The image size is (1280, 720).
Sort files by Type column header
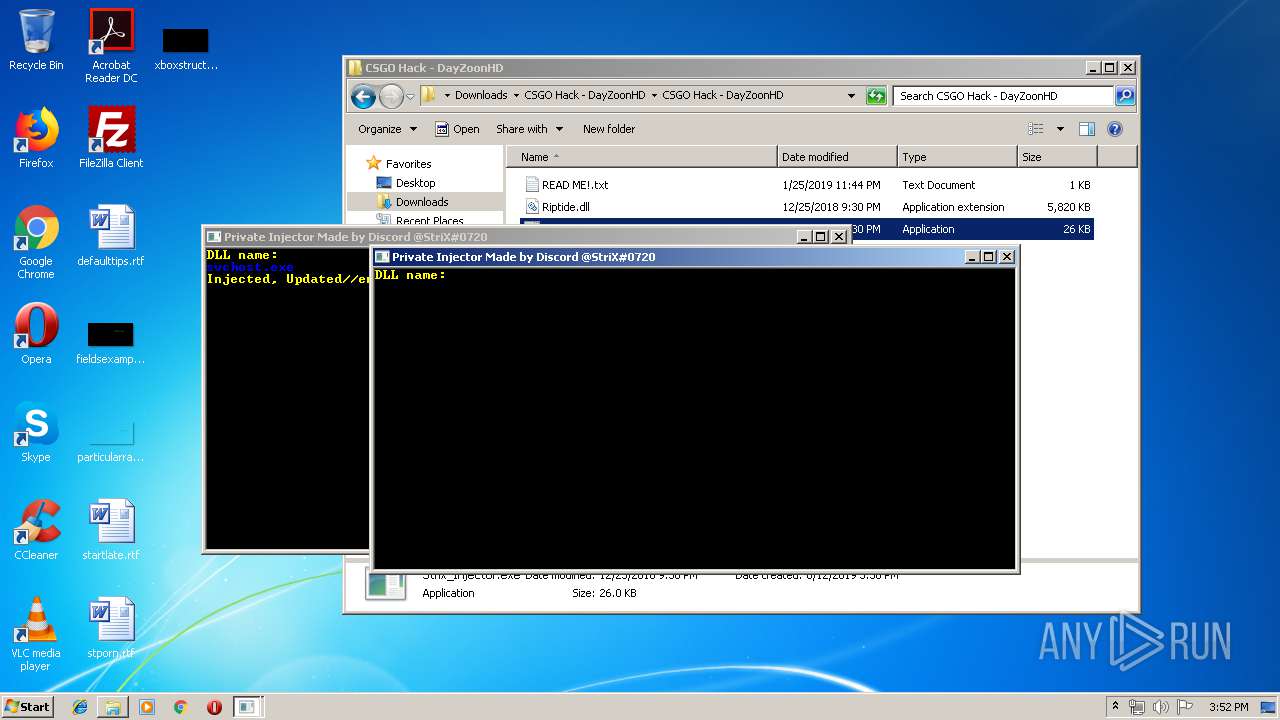tap(957, 157)
